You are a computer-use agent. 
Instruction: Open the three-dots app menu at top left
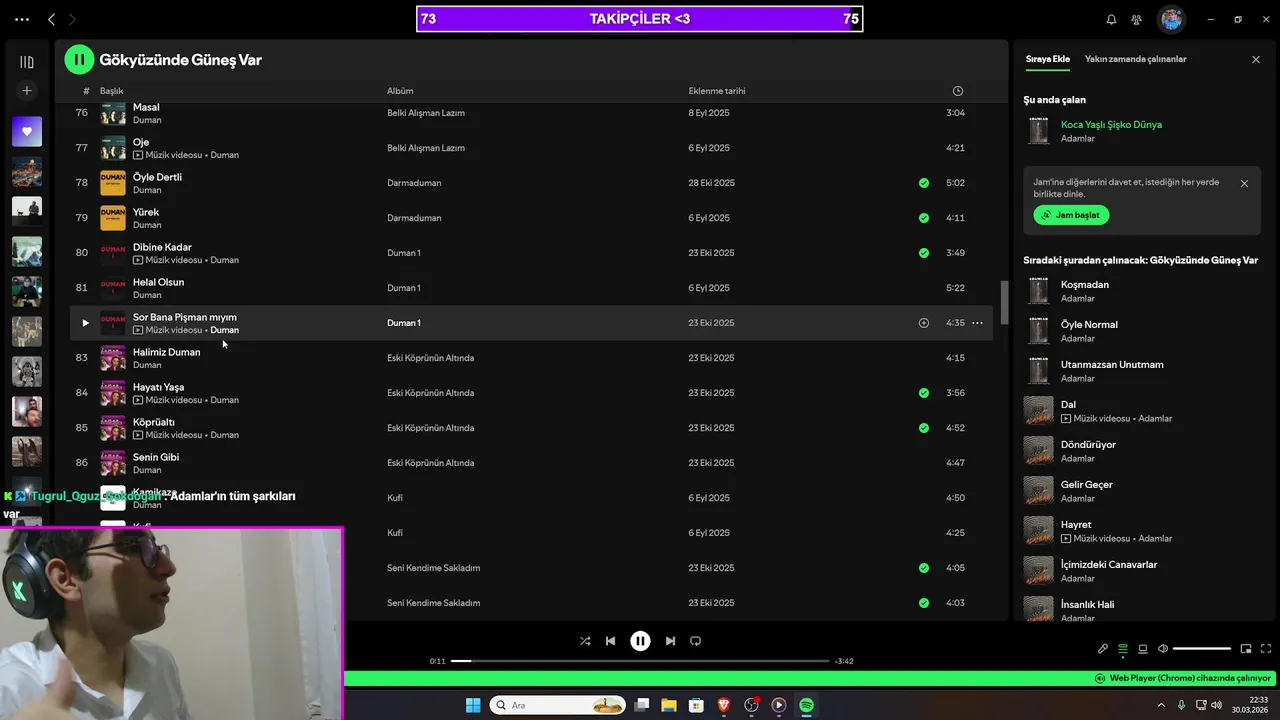22,19
